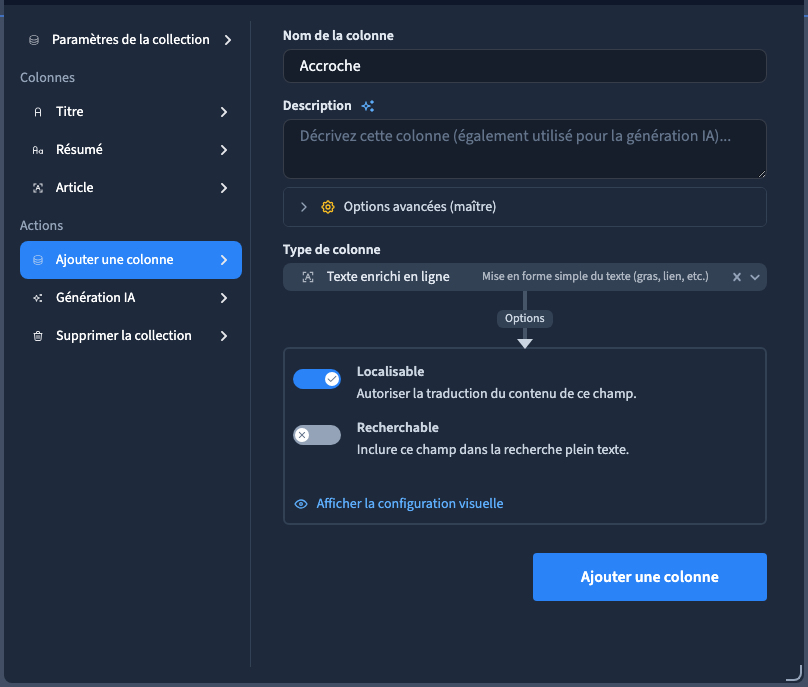Screen dimensions: 808x687
Task: Expand the Titre column chevron
Action: pyautogui.click(x=224, y=112)
